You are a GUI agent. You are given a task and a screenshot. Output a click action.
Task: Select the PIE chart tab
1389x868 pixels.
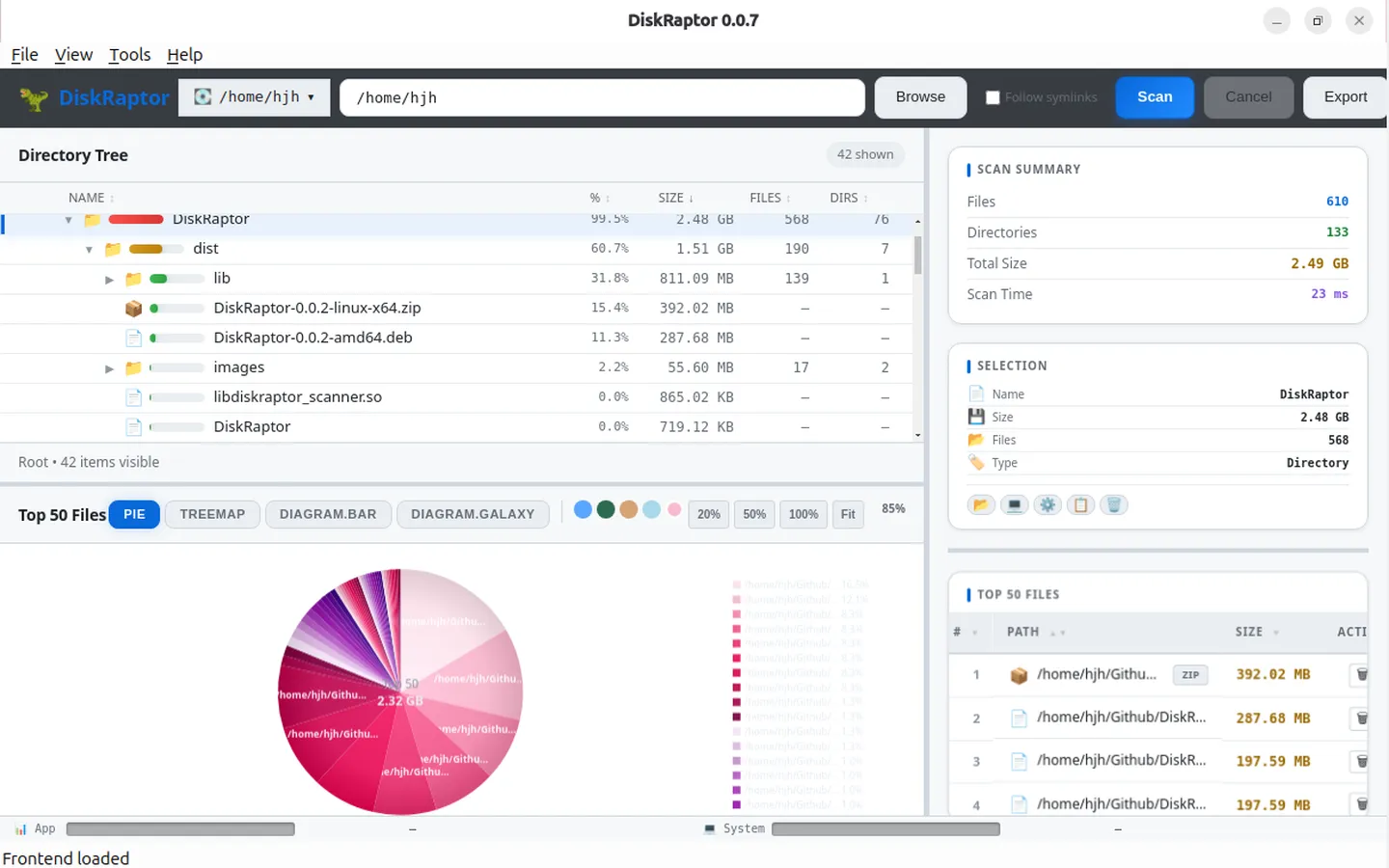[134, 515]
